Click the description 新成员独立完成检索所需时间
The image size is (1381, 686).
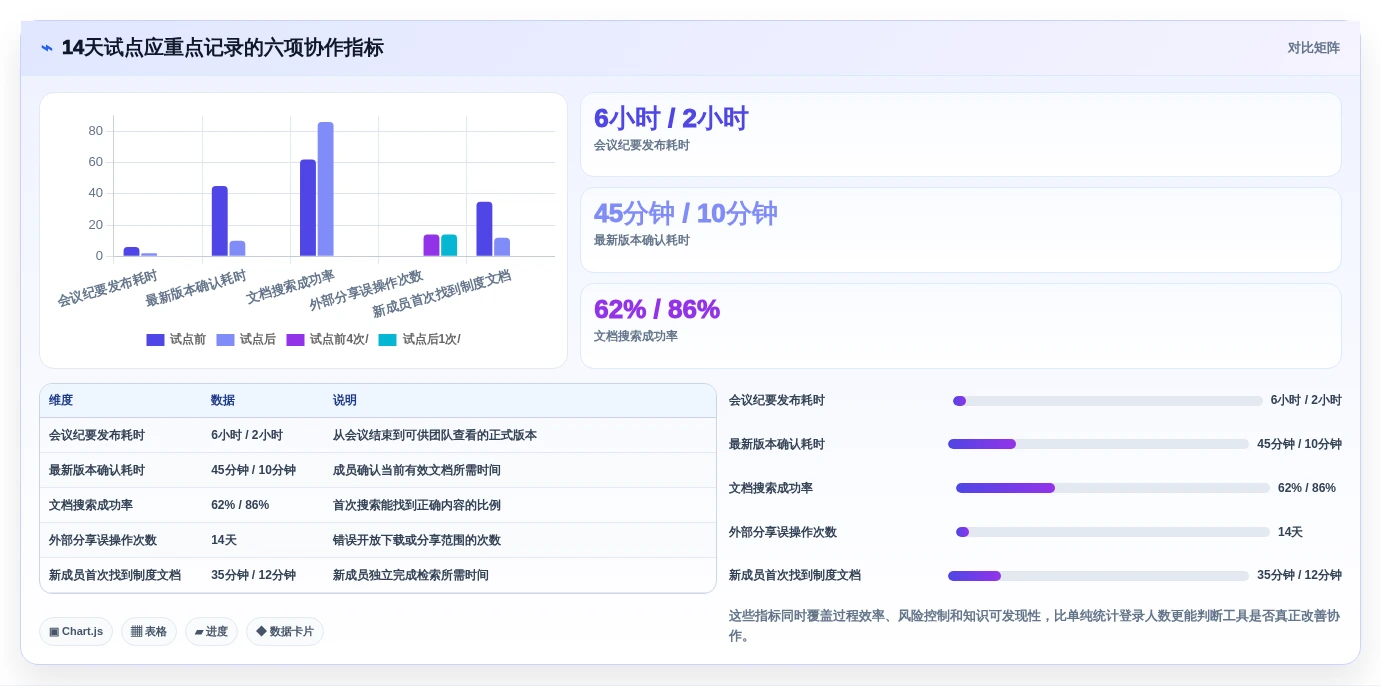click(x=411, y=575)
